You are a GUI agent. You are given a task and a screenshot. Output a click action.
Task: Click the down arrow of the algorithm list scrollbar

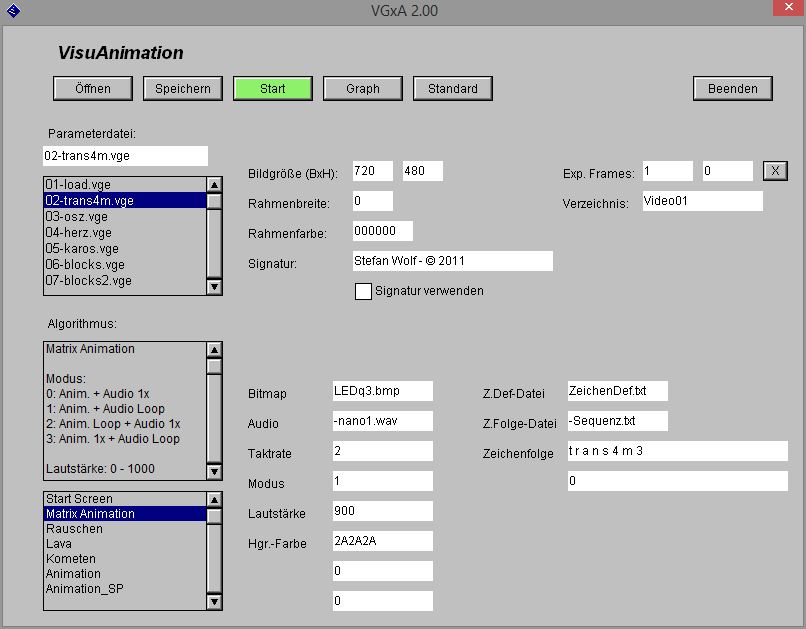pos(213,601)
